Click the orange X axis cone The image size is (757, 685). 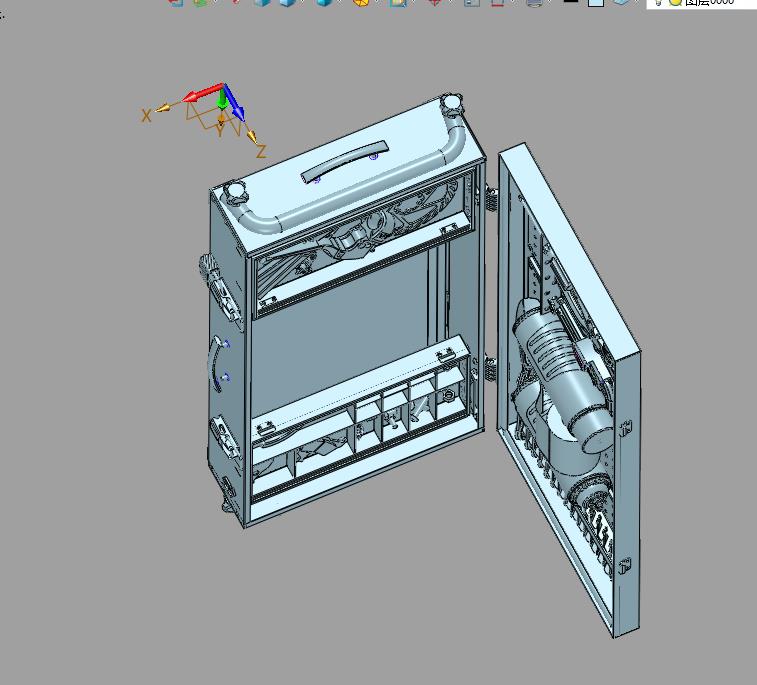pyautogui.click(x=163, y=108)
